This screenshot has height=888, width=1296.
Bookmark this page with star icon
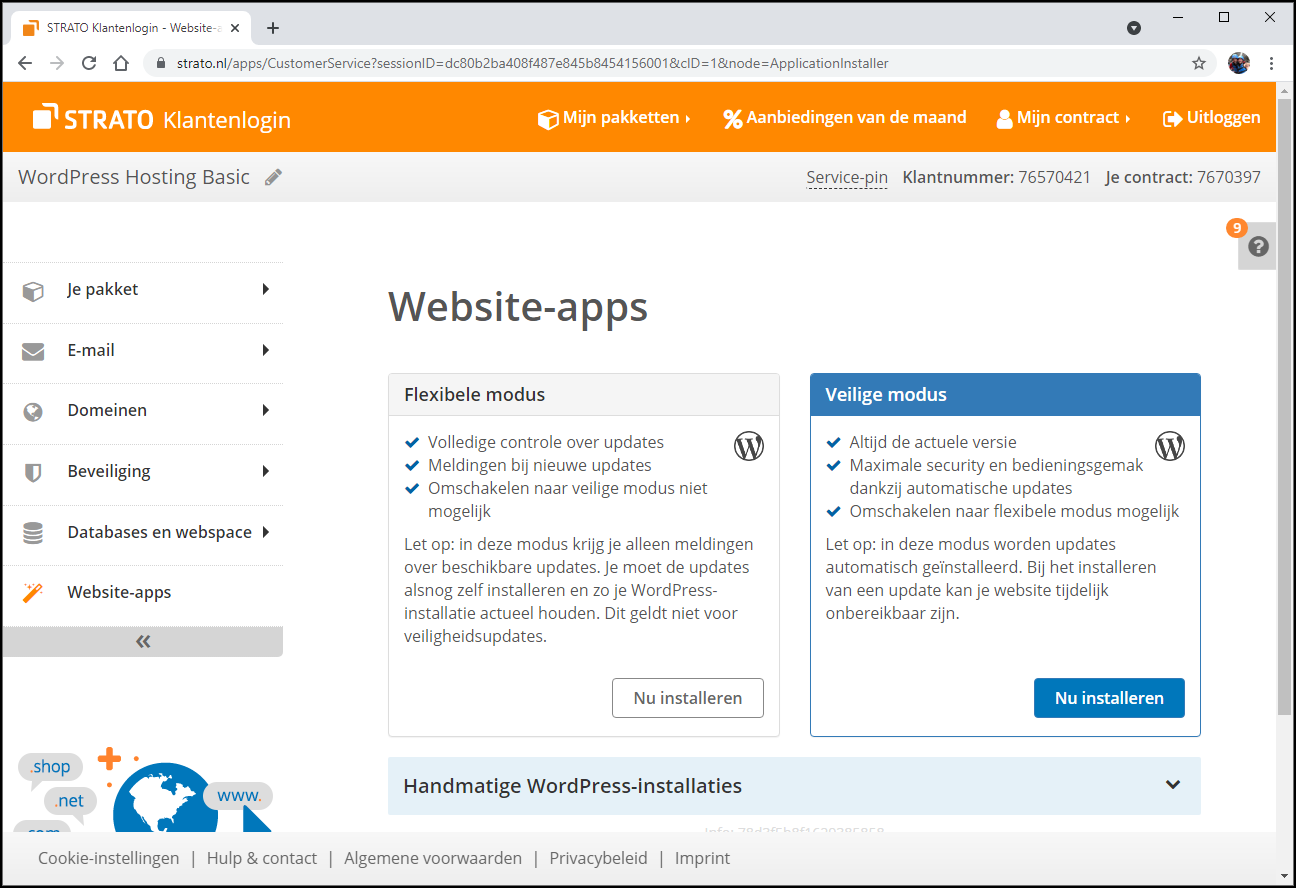click(x=1199, y=63)
